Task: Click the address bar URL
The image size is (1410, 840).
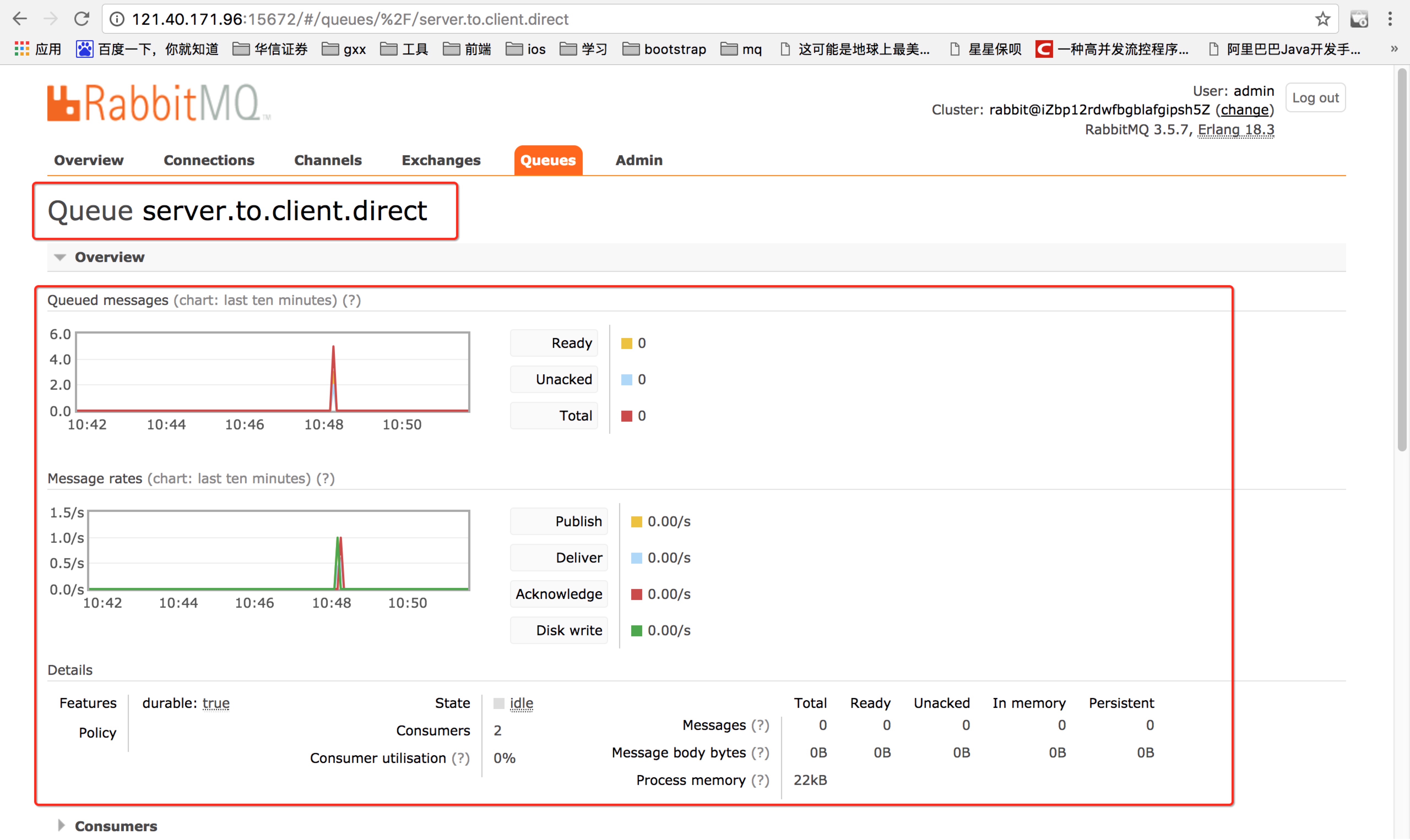Action: 350,19
